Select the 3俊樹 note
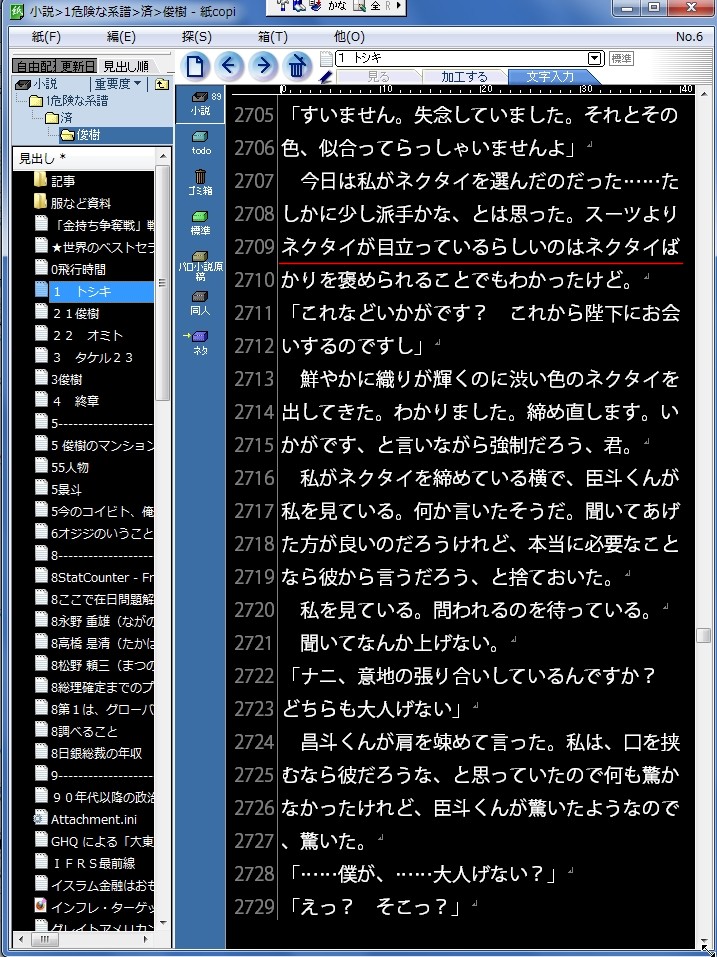Image resolution: width=717 pixels, height=957 pixels. pyautogui.click(x=58, y=379)
